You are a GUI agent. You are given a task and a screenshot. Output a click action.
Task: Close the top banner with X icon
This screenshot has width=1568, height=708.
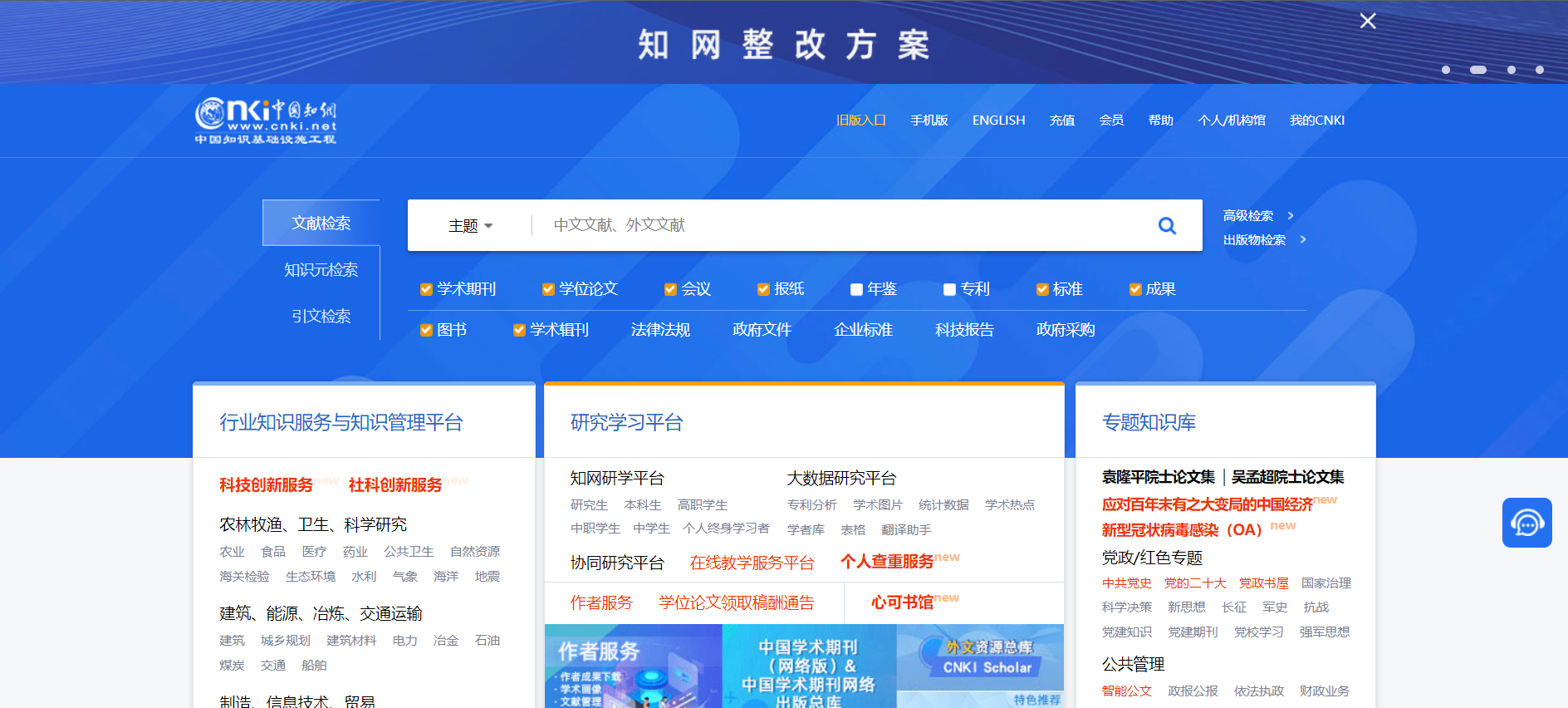[x=1368, y=21]
